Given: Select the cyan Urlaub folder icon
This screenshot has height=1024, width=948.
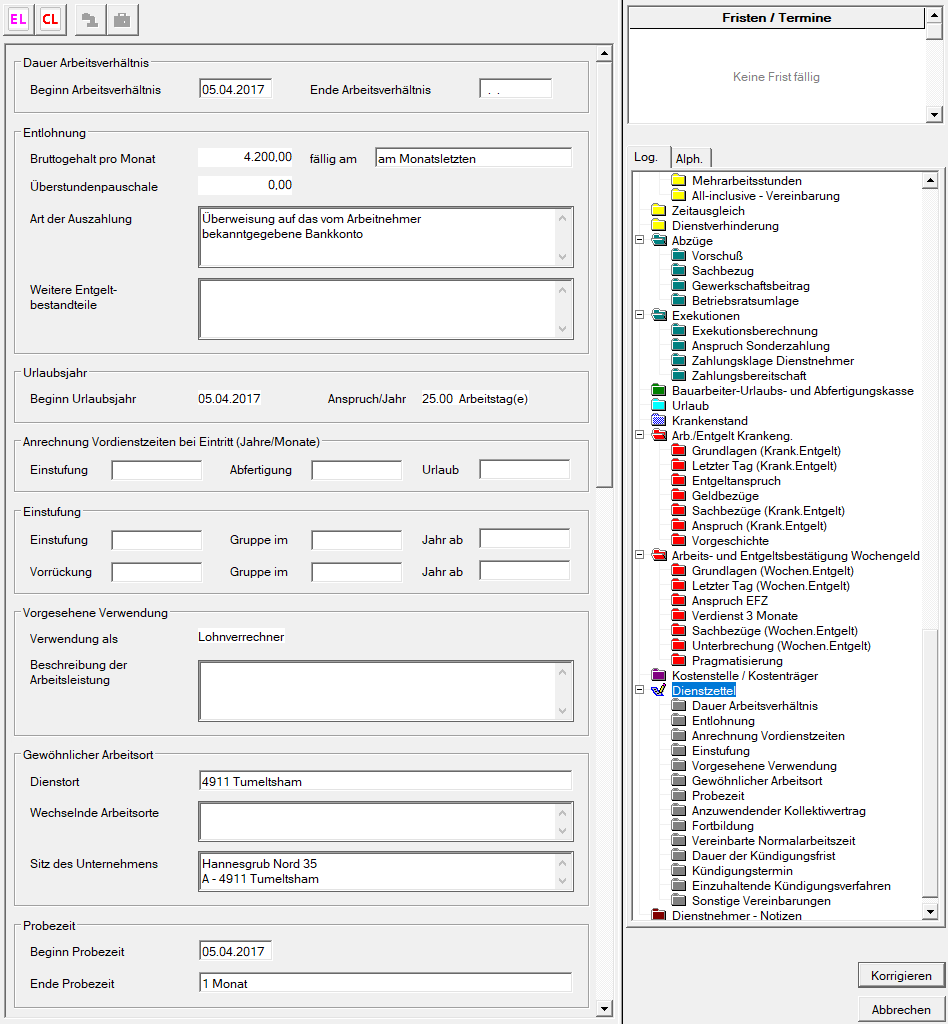Looking at the screenshot, I should pyautogui.click(x=658, y=406).
